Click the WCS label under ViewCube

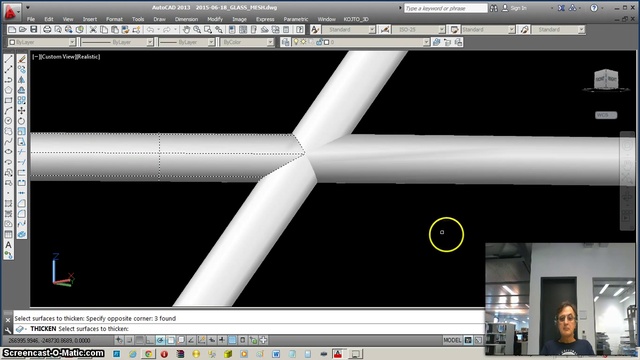[x=606, y=115]
